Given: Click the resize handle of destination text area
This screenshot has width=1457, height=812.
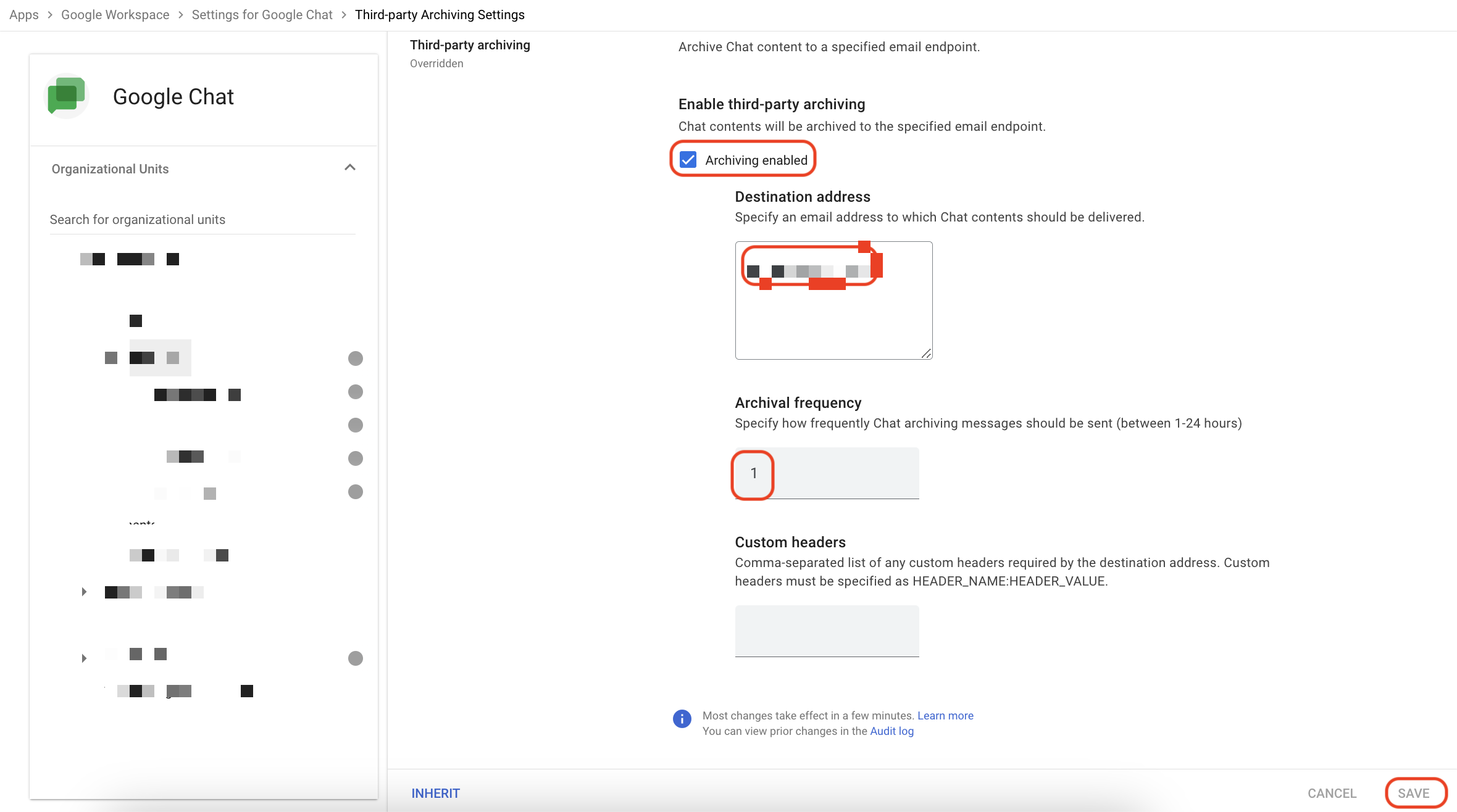Looking at the screenshot, I should (926, 354).
